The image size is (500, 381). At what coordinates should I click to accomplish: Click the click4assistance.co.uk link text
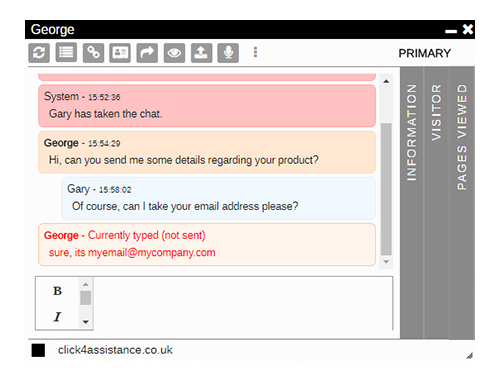tap(115, 350)
